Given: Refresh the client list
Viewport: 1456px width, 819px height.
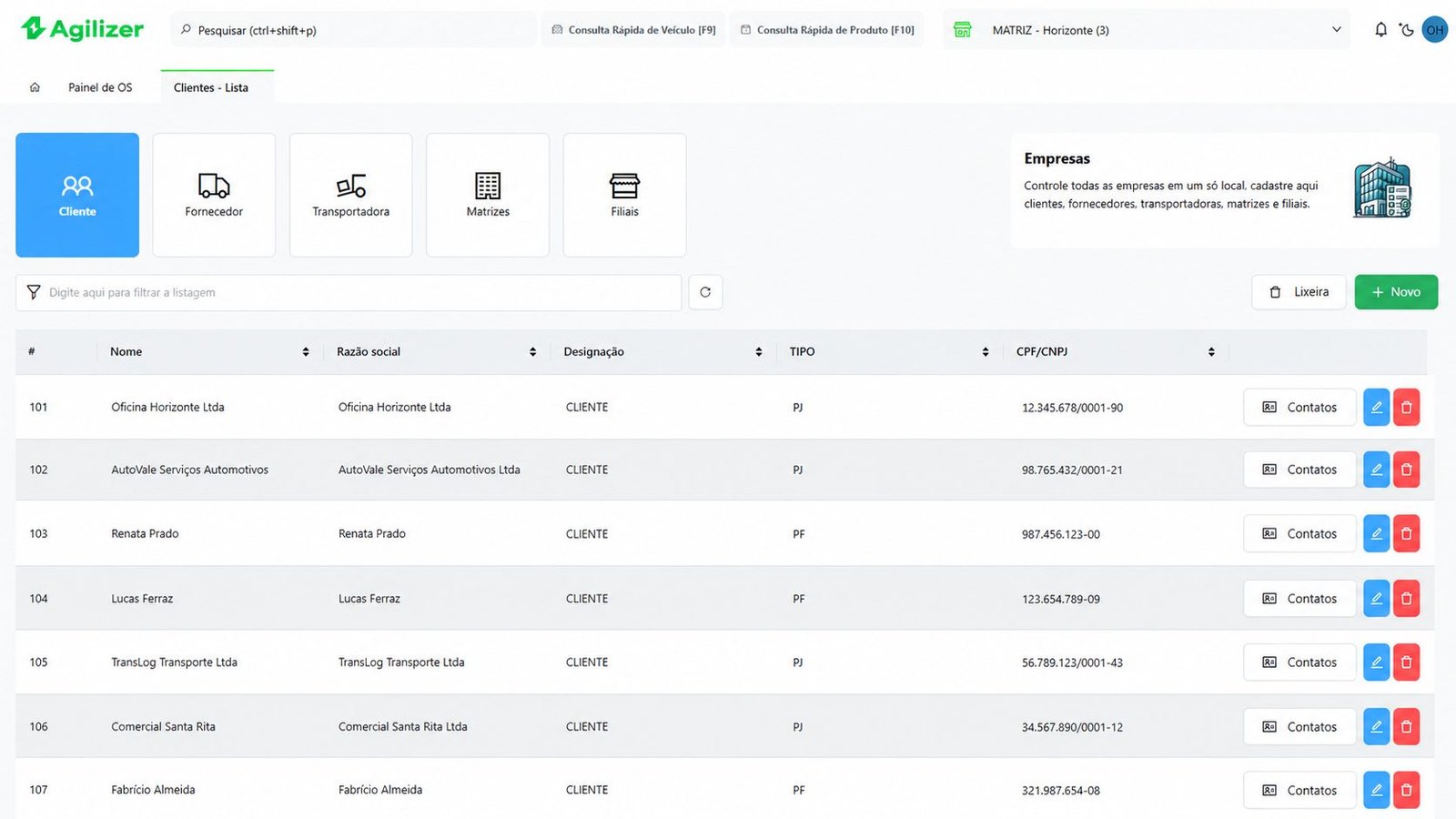Looking at the screenshot, I should tap(705, 292).
